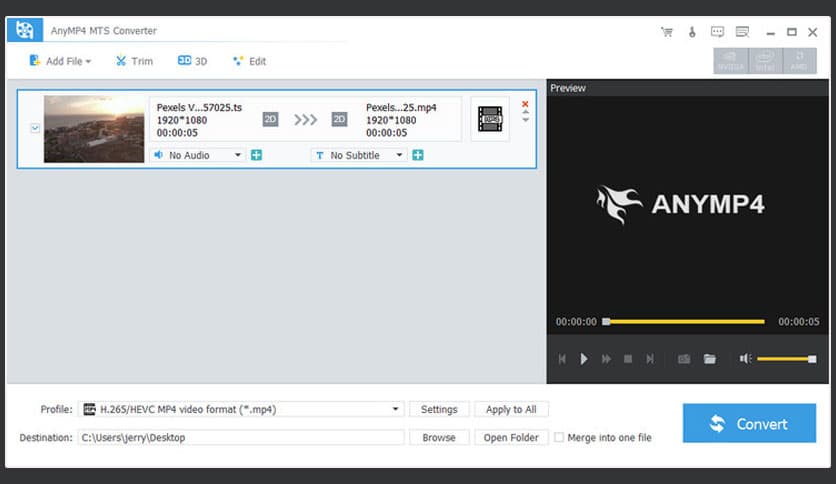
Task: Open the Profile format dropdown
Action: click(241, 409)
